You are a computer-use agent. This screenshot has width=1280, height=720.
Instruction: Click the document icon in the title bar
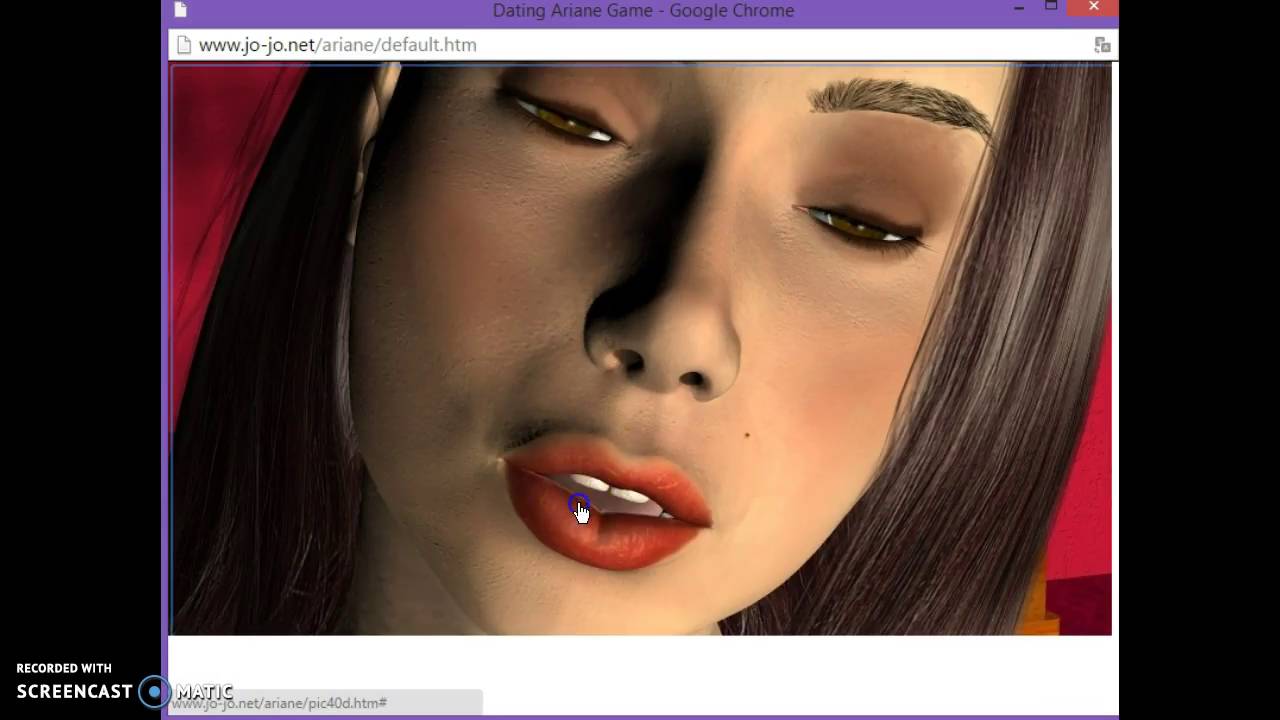tap(181, 10)
